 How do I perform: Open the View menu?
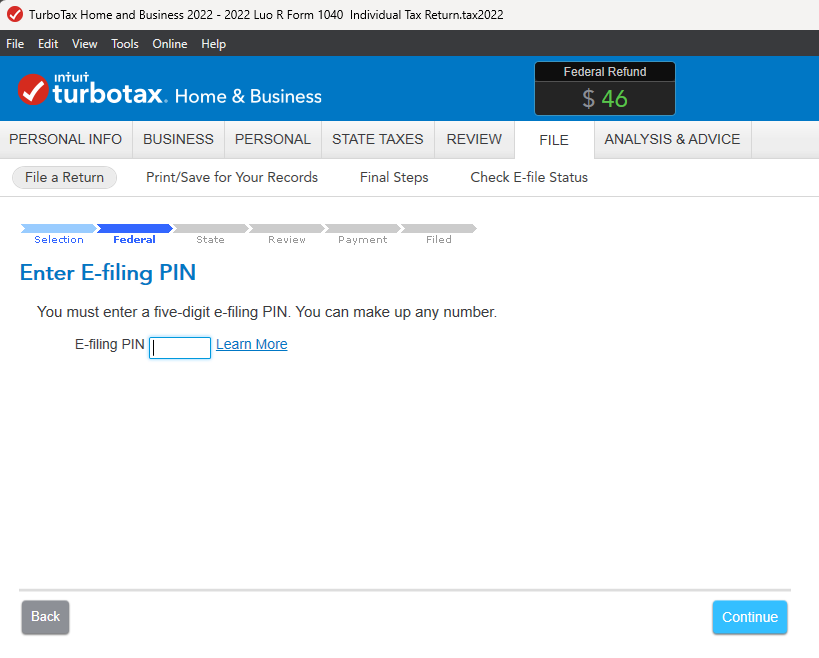point(85,44)
